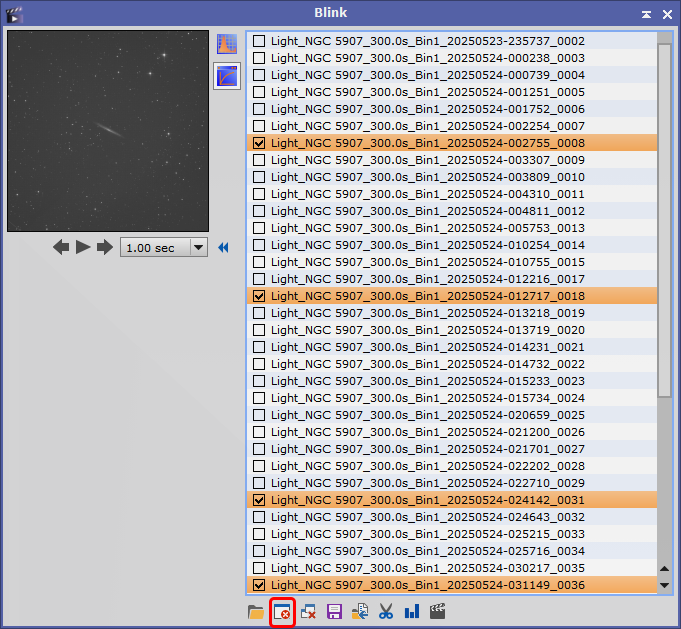Screen dimensions: 681x629
Task: Click the scrollbar down arrow
Action: [664, 585]
